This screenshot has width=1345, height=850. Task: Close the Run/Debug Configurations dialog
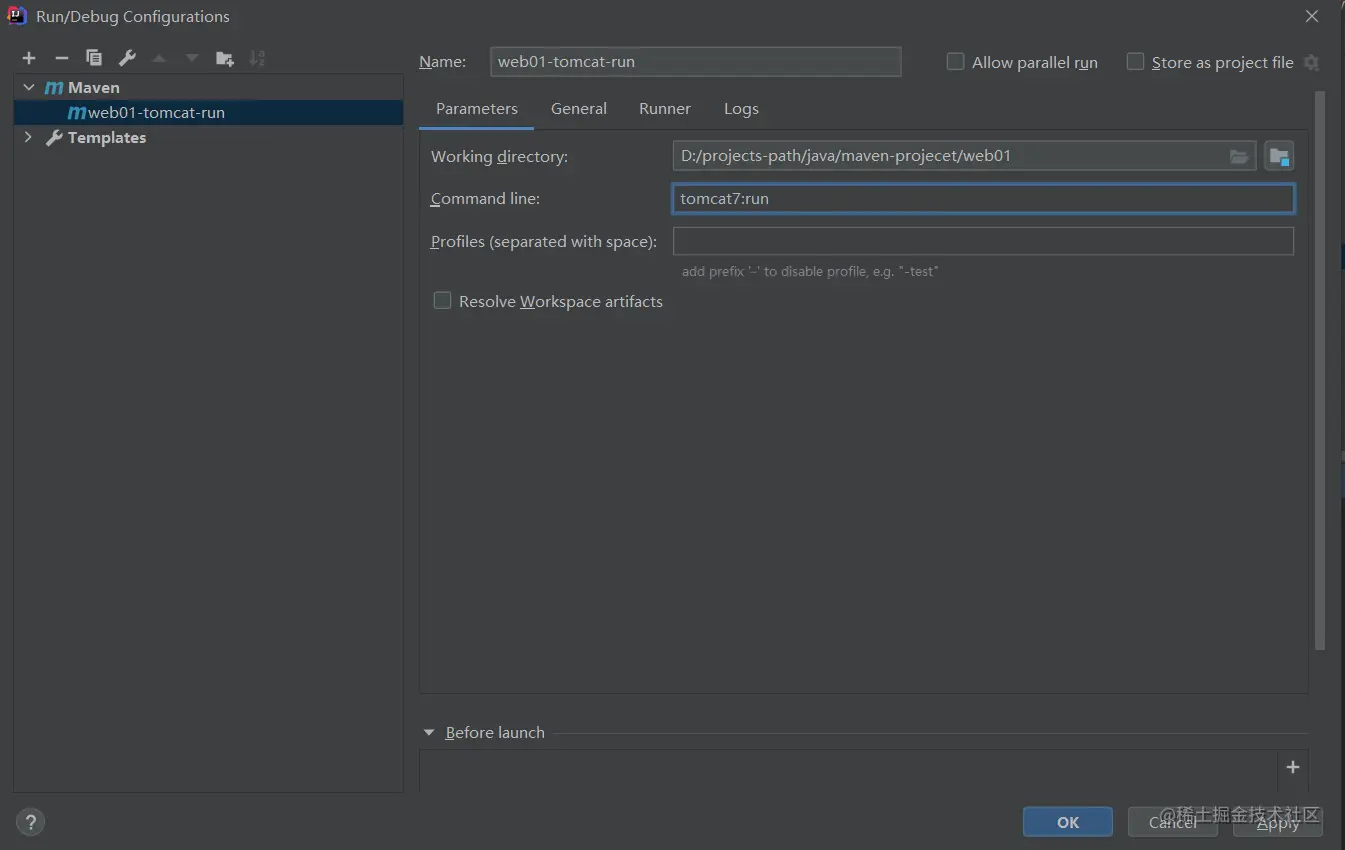point(1312,16)
